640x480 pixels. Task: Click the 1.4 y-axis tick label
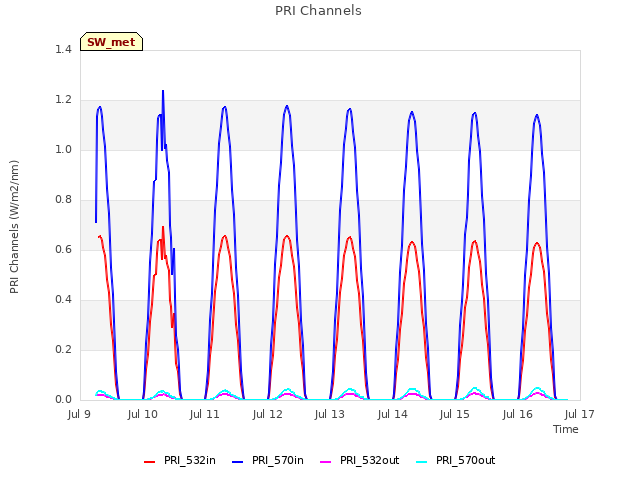pyautogui.click(x=63, y=49)
